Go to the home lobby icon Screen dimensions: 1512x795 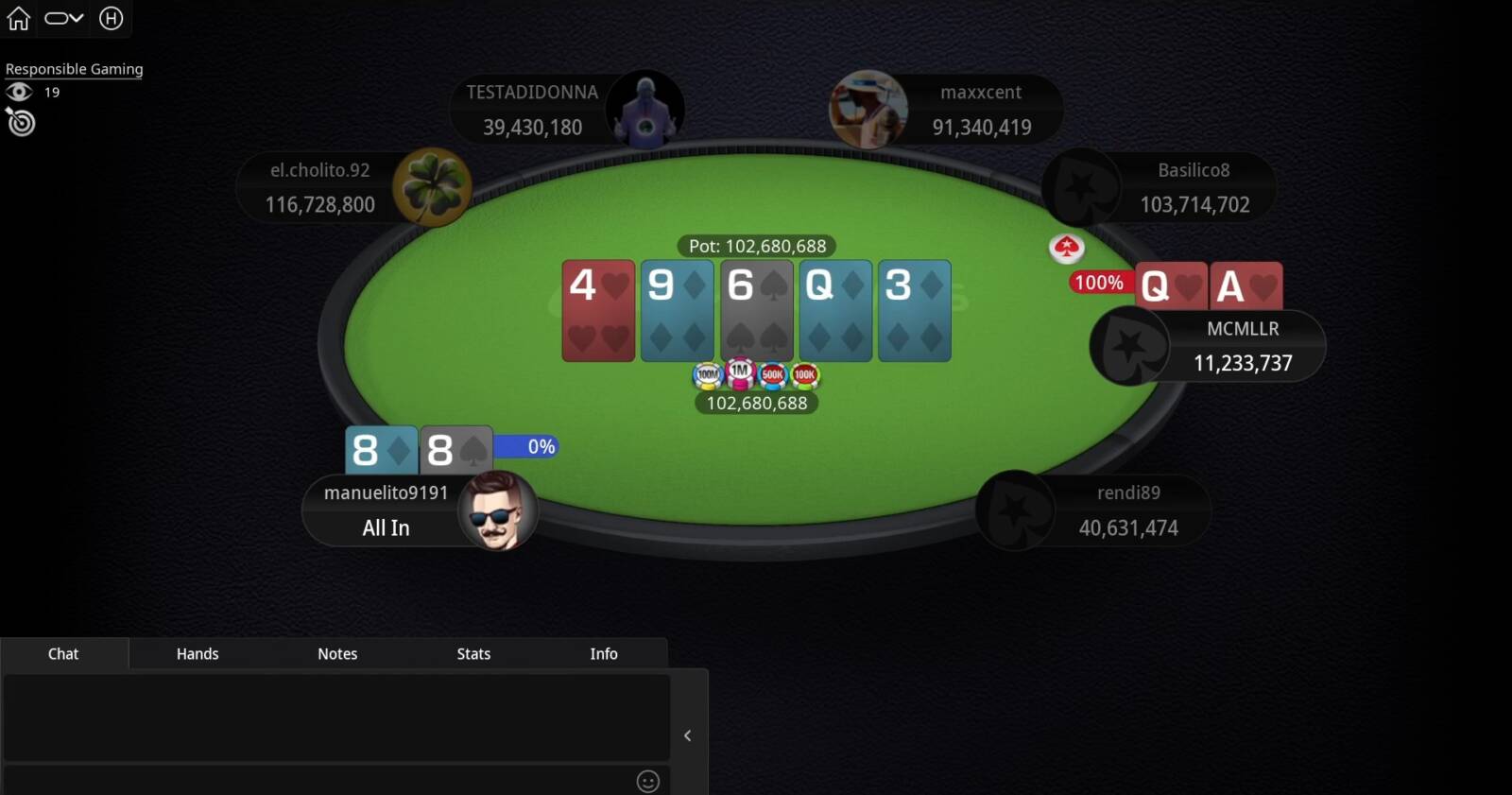point(19,18)
